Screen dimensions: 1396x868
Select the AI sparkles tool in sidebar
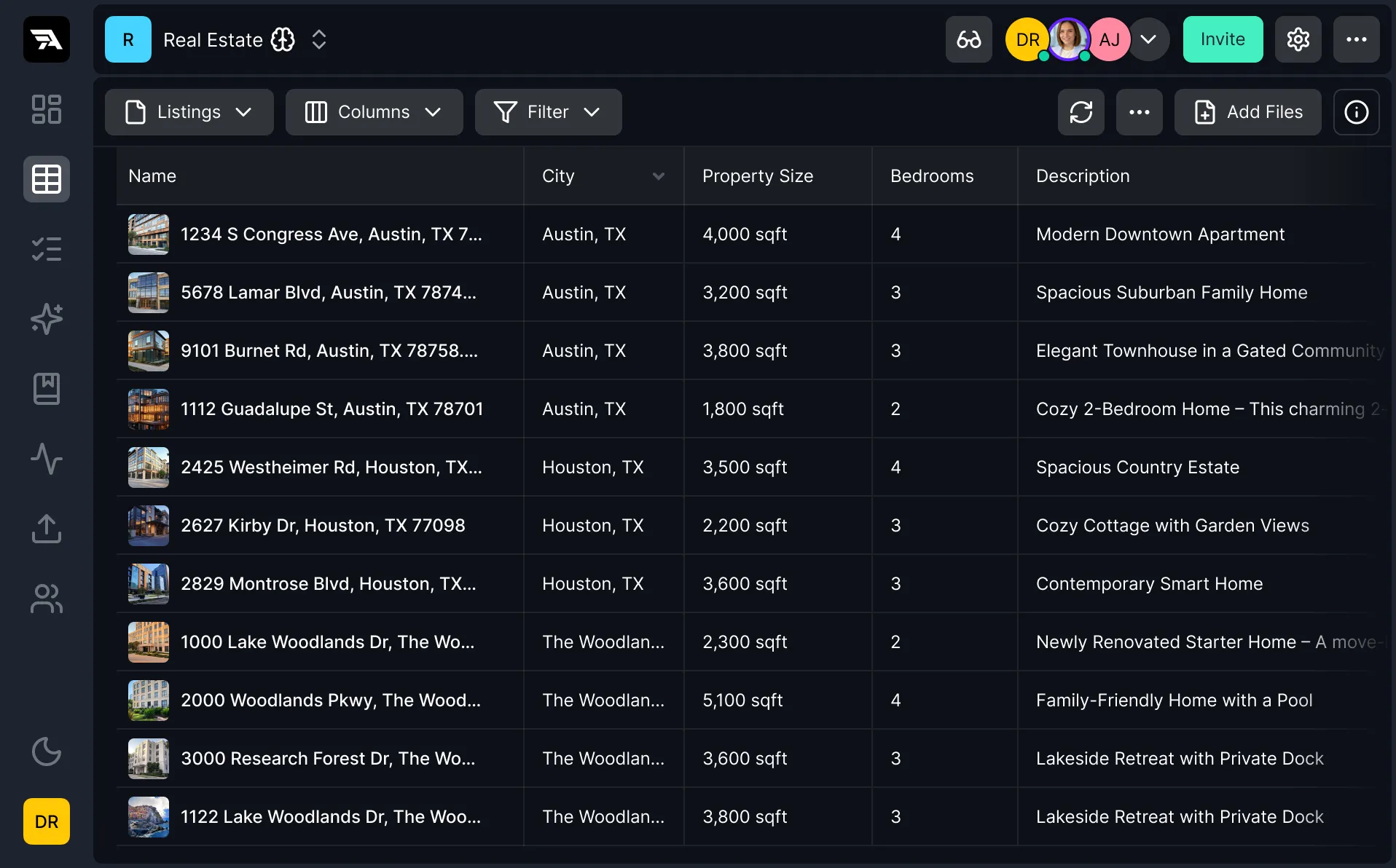coord(46,318)
